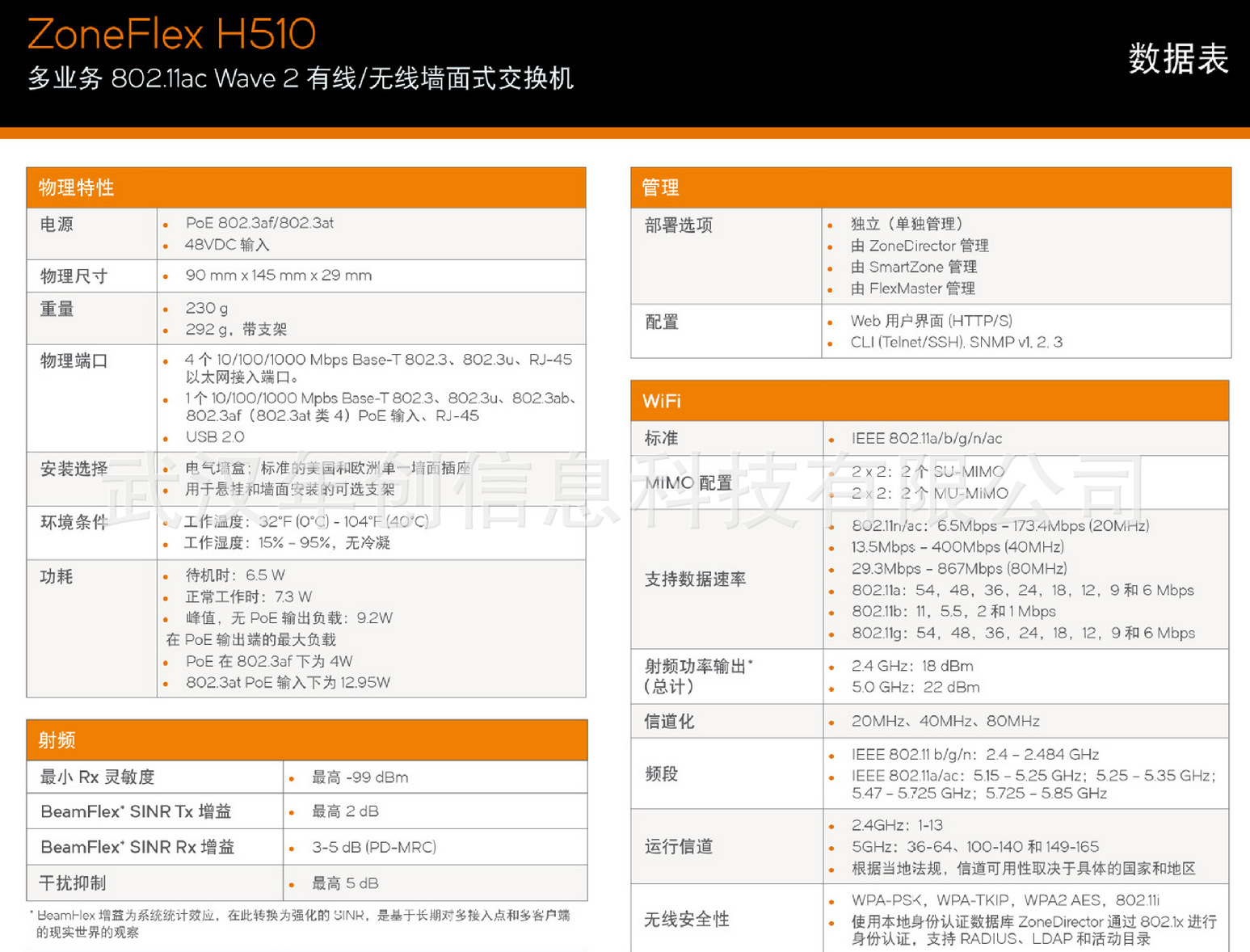Click the "频段" row label

(x=662, y=774)
